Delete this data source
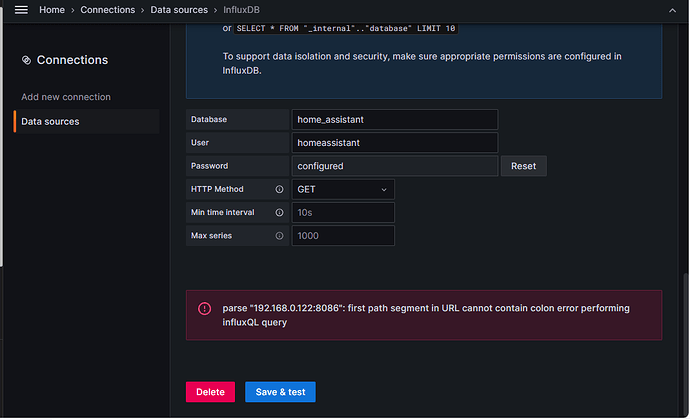 click(x=210, y=392)
